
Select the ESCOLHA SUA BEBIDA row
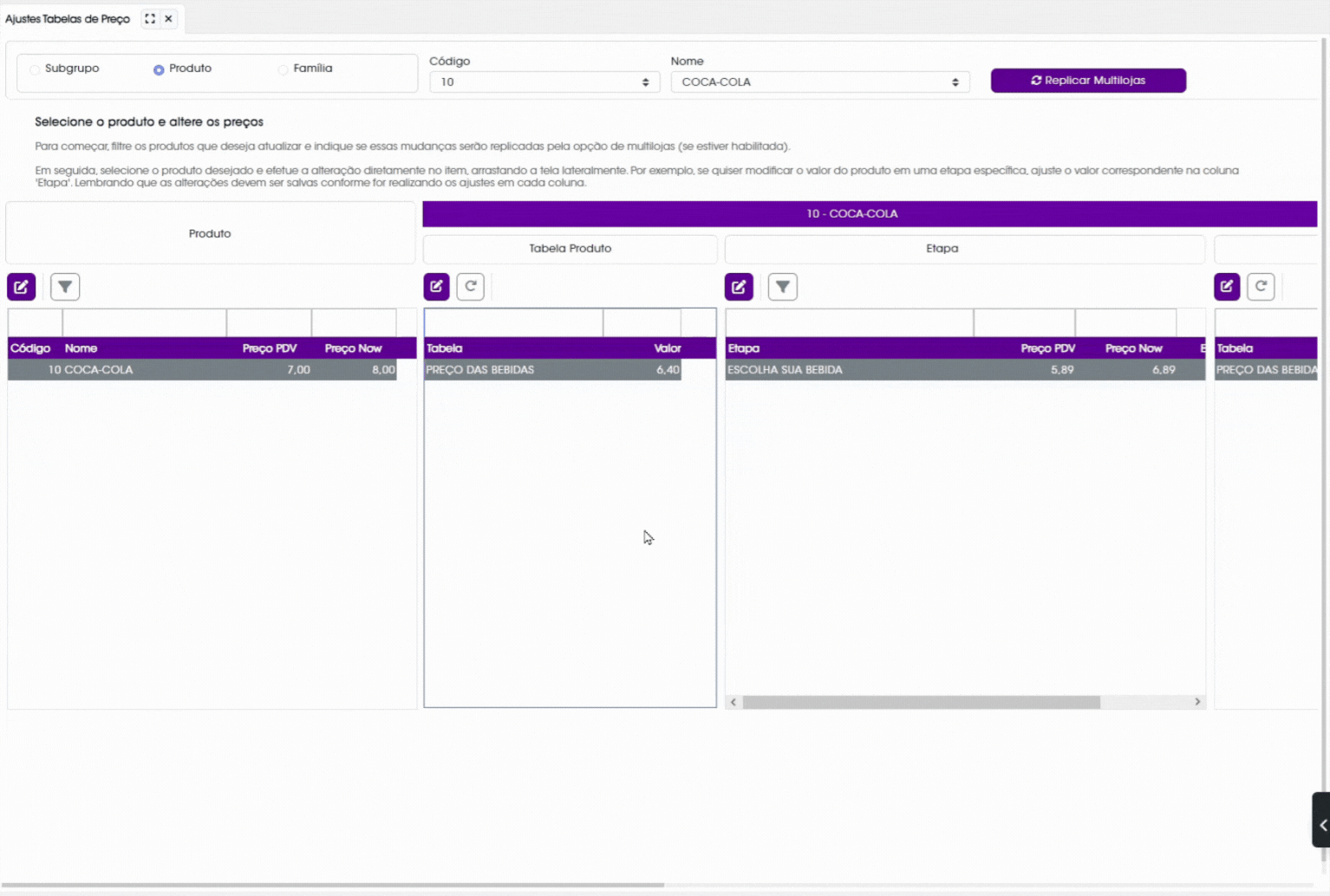tap(965, 370)
